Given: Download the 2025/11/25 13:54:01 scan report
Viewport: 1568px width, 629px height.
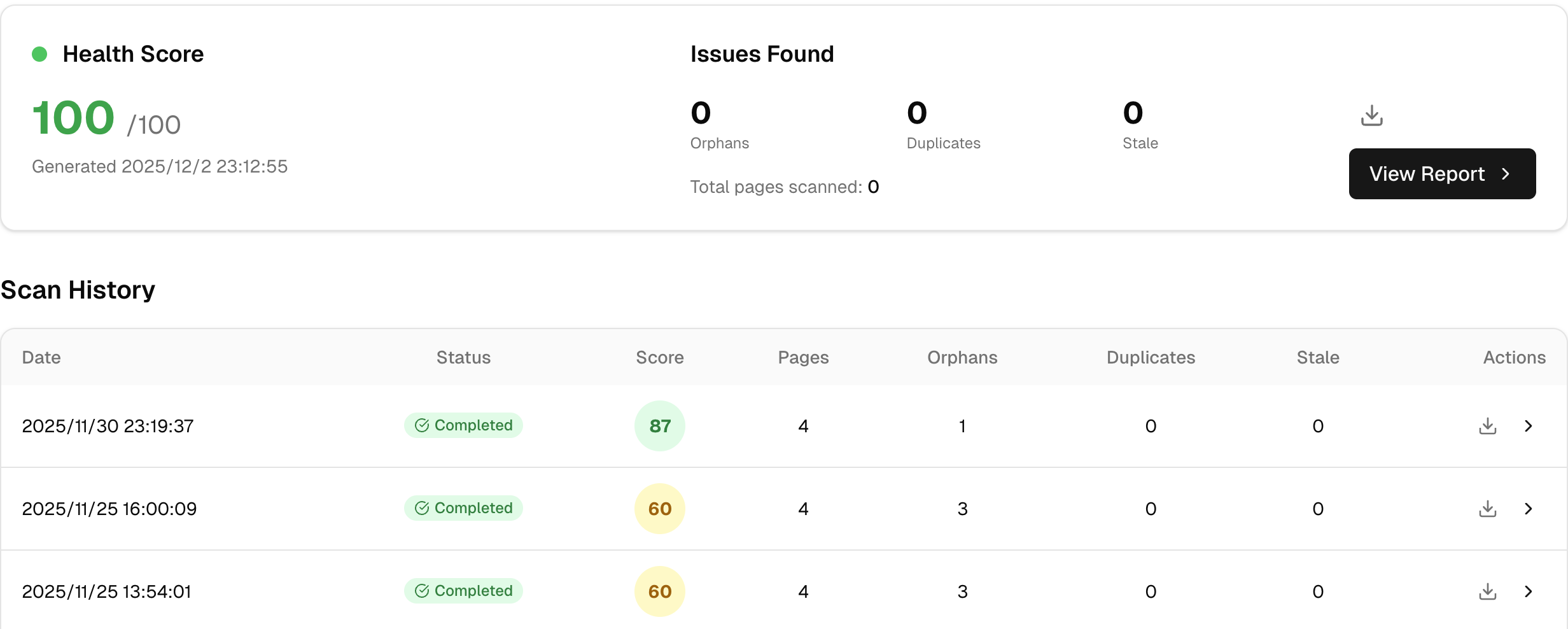Looking at the screenshot, I should point(1487,591).
